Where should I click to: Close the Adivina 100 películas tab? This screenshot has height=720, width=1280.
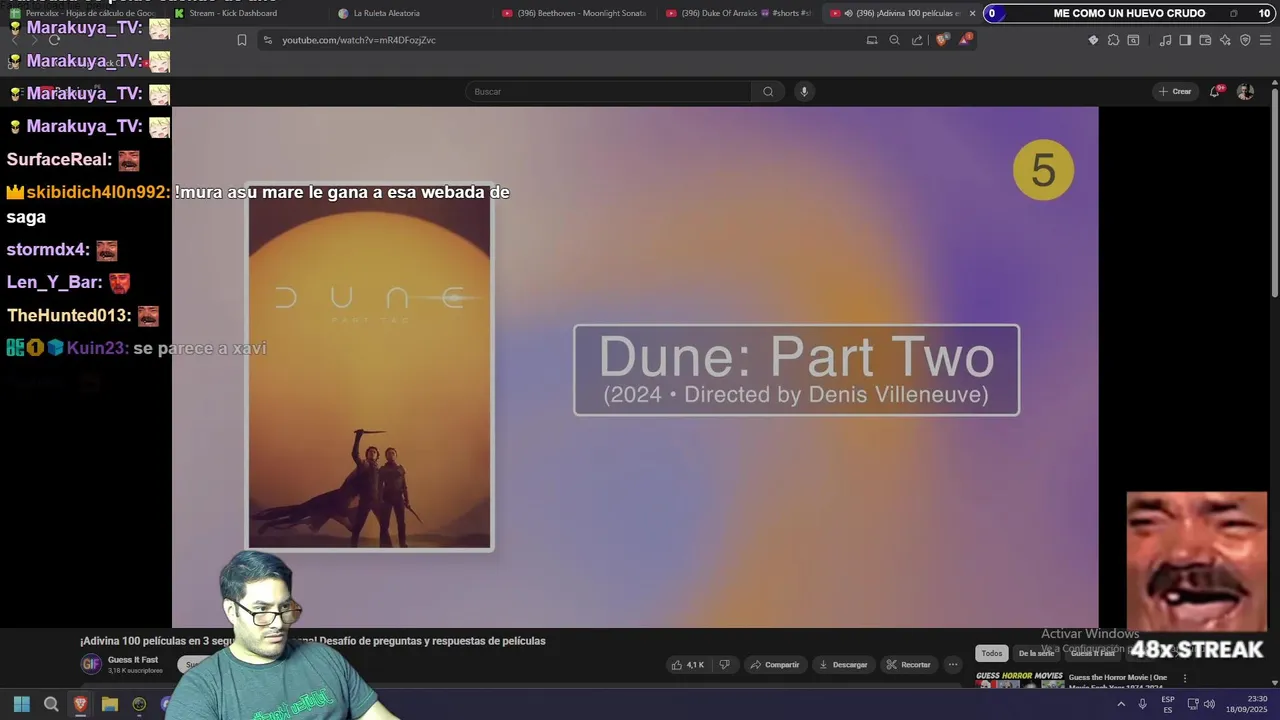tap(972, 13)
